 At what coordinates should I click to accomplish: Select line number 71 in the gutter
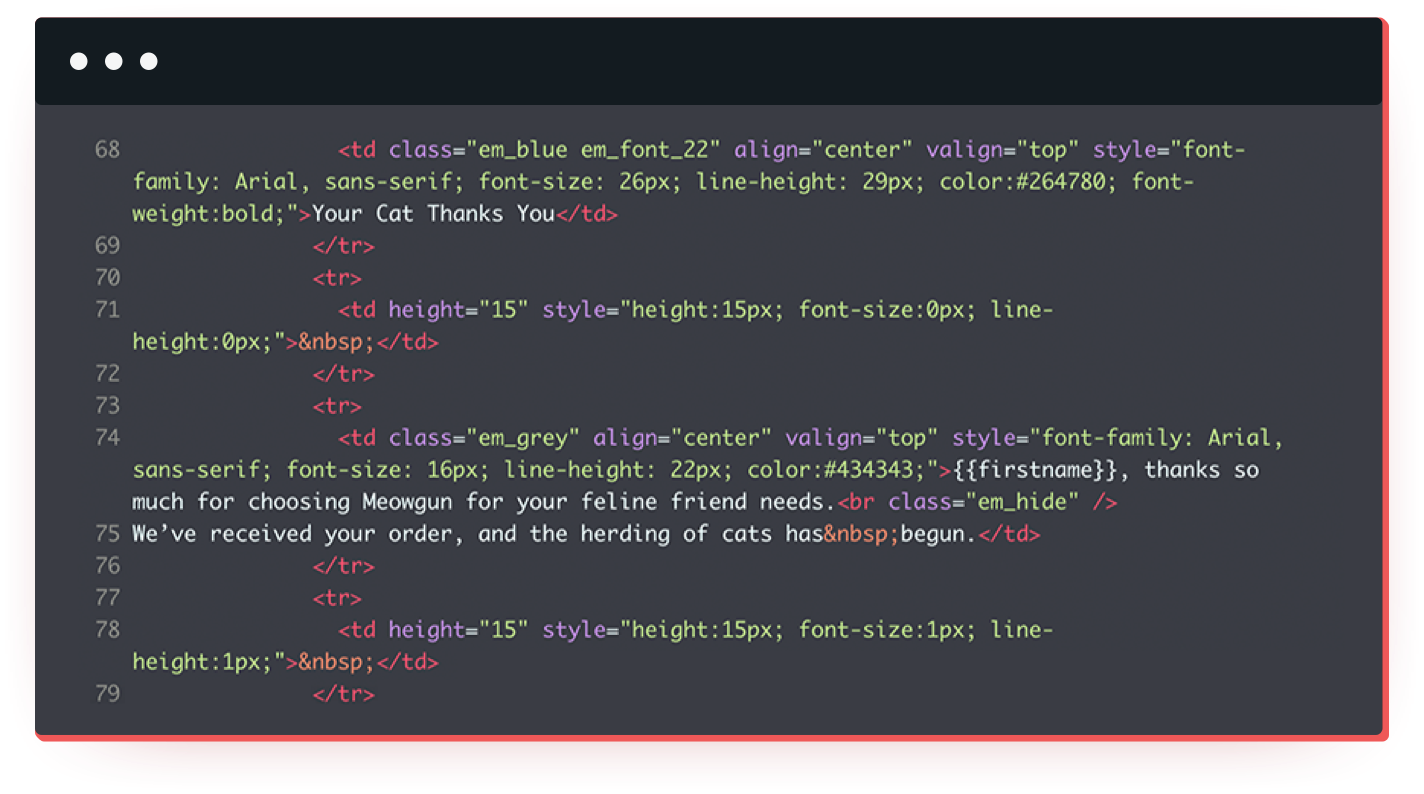coord(107,310)
